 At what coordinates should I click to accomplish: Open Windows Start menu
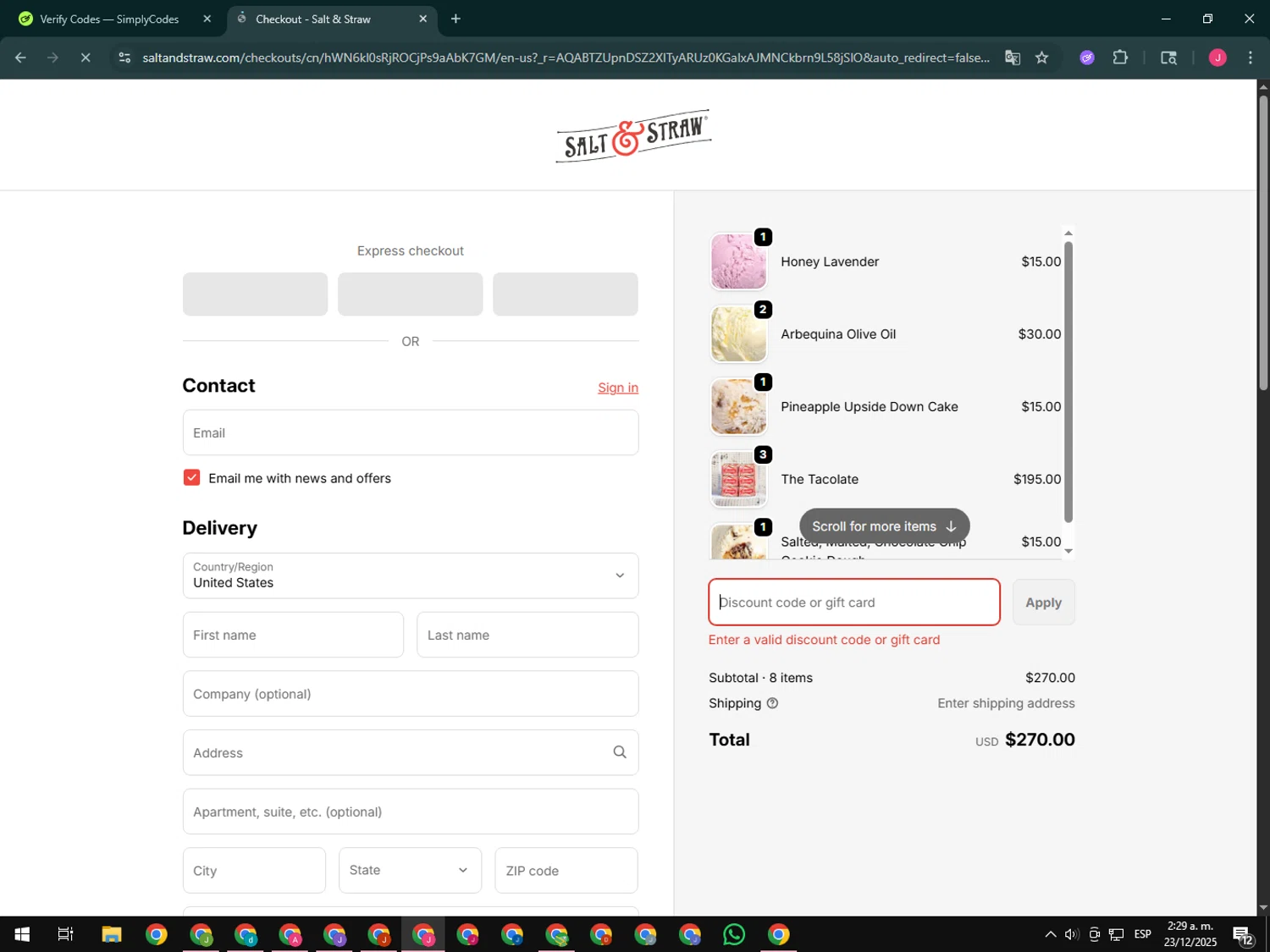click(22, 934)
